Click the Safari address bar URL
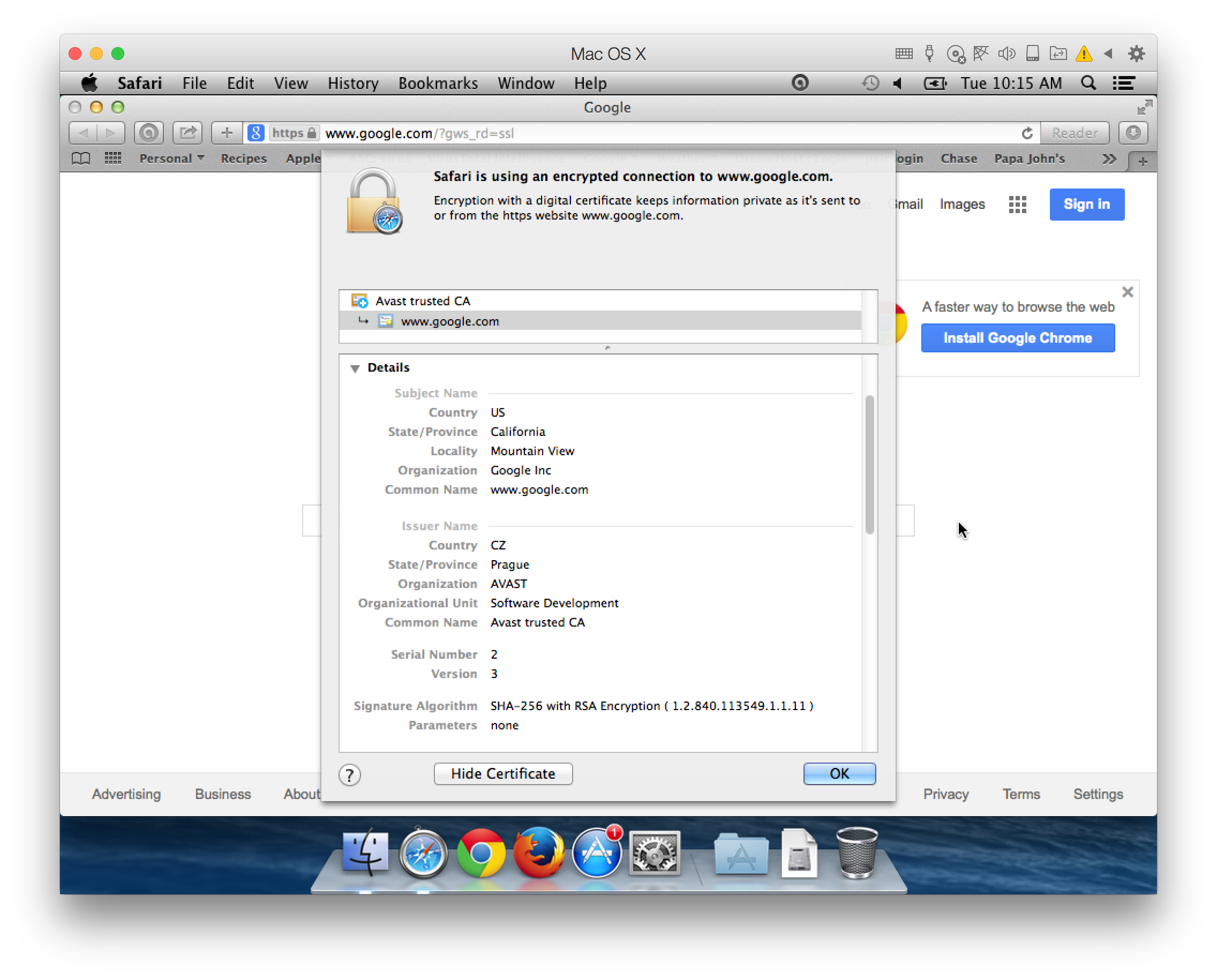Image resolution: width=1217 pixels, height=980 pixels. (419, 133)
